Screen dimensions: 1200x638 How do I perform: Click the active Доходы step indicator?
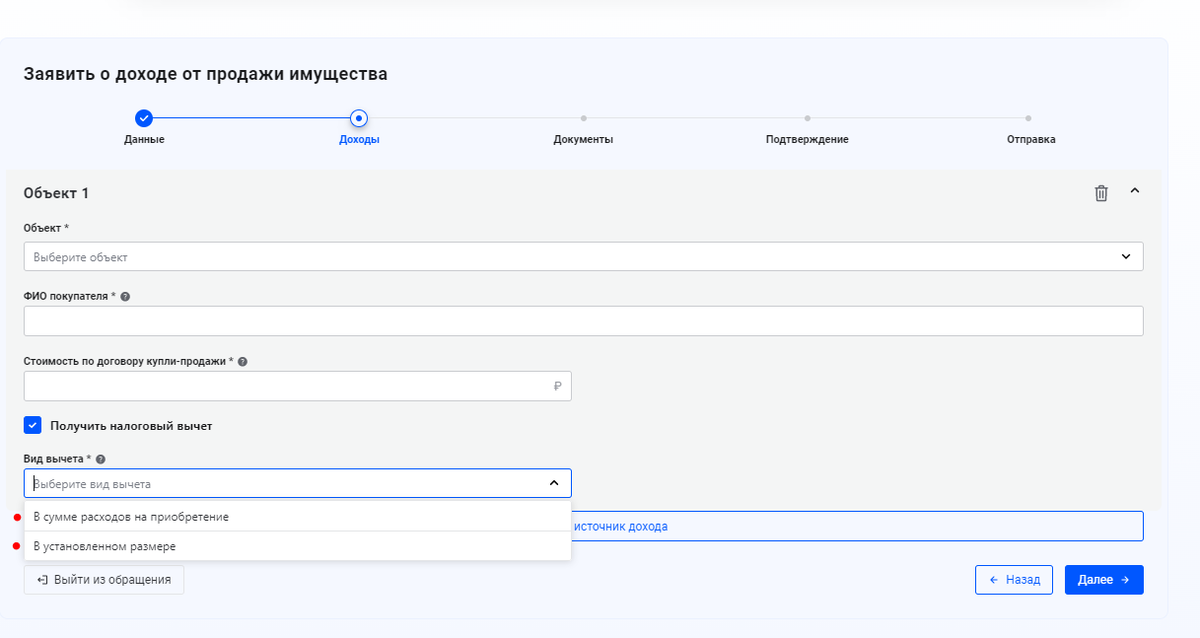(359, 115)
